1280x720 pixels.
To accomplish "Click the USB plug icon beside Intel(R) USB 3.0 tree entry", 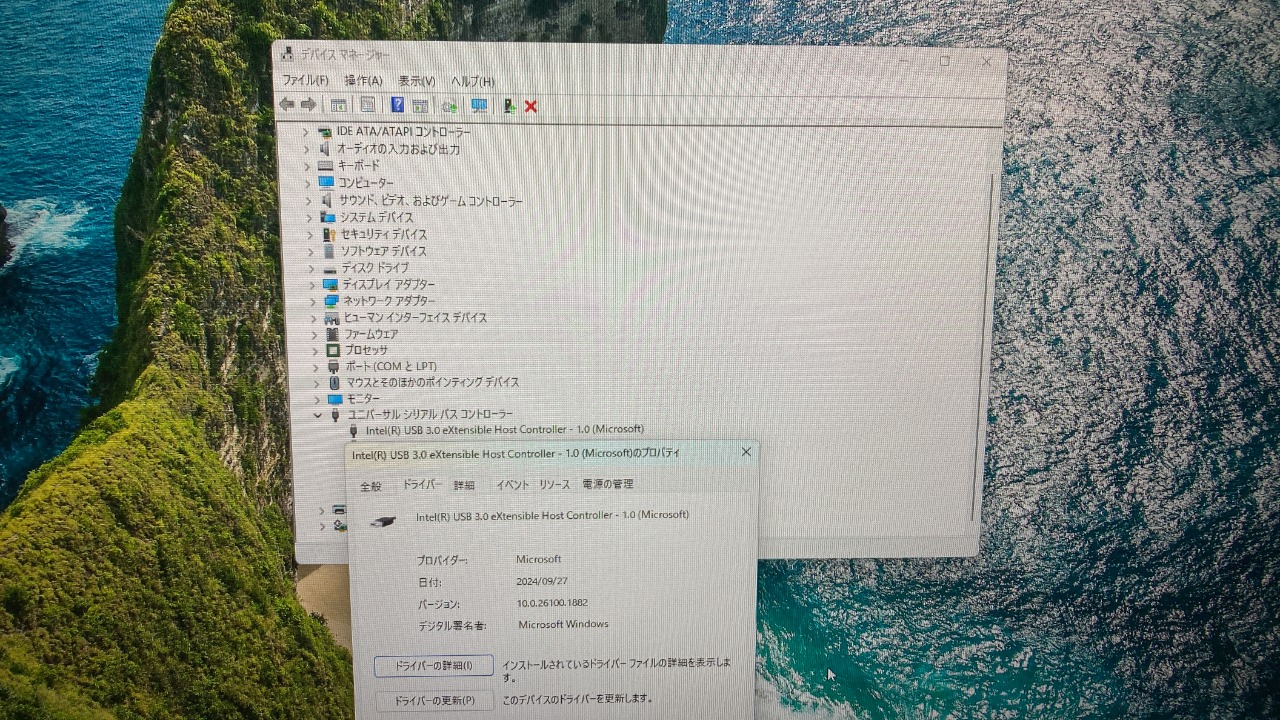I will point(353,430).
